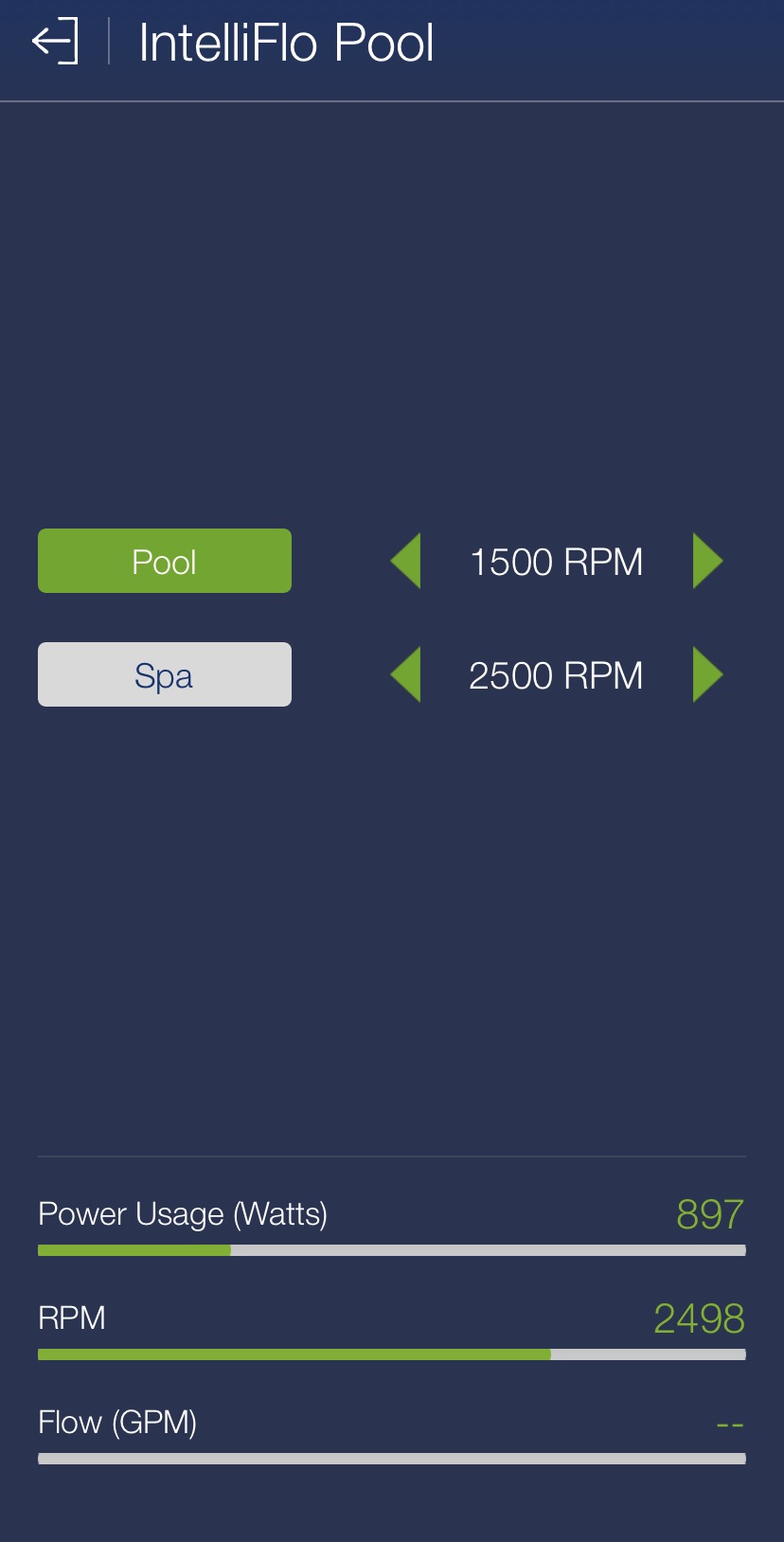The width and height of the screenshot is (784, 1542).
Task: Tap the RPM label above bar
Action: [72, 1318]
